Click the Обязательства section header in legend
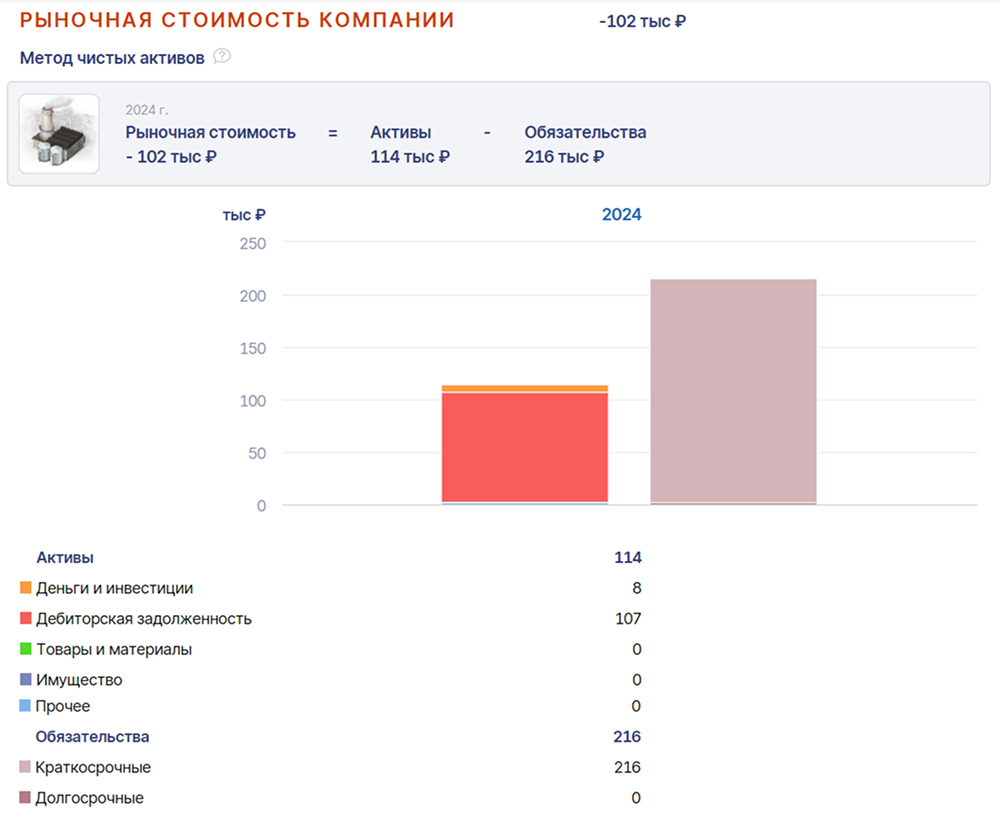This screenshot has height=820, width=1000. point(92,736)
